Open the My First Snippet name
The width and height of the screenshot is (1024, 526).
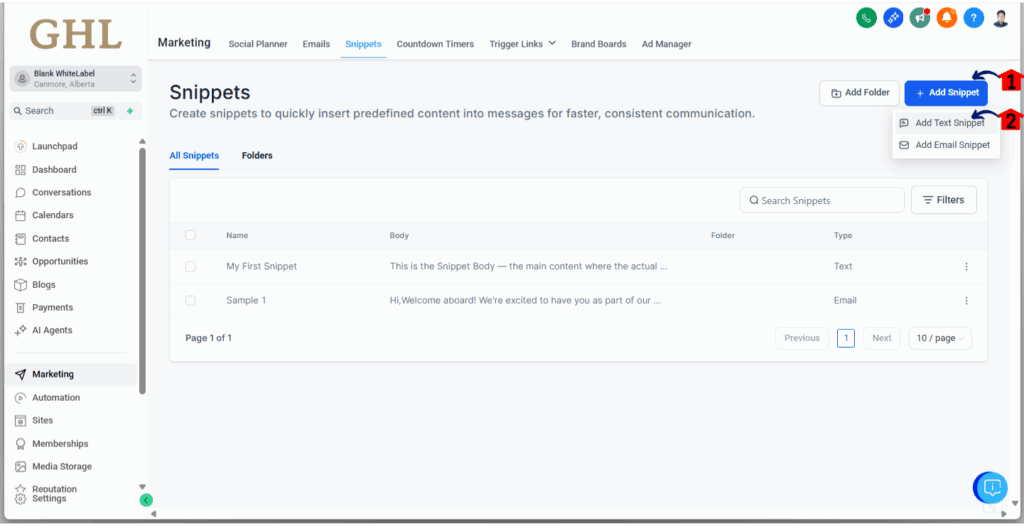point(261,267)
